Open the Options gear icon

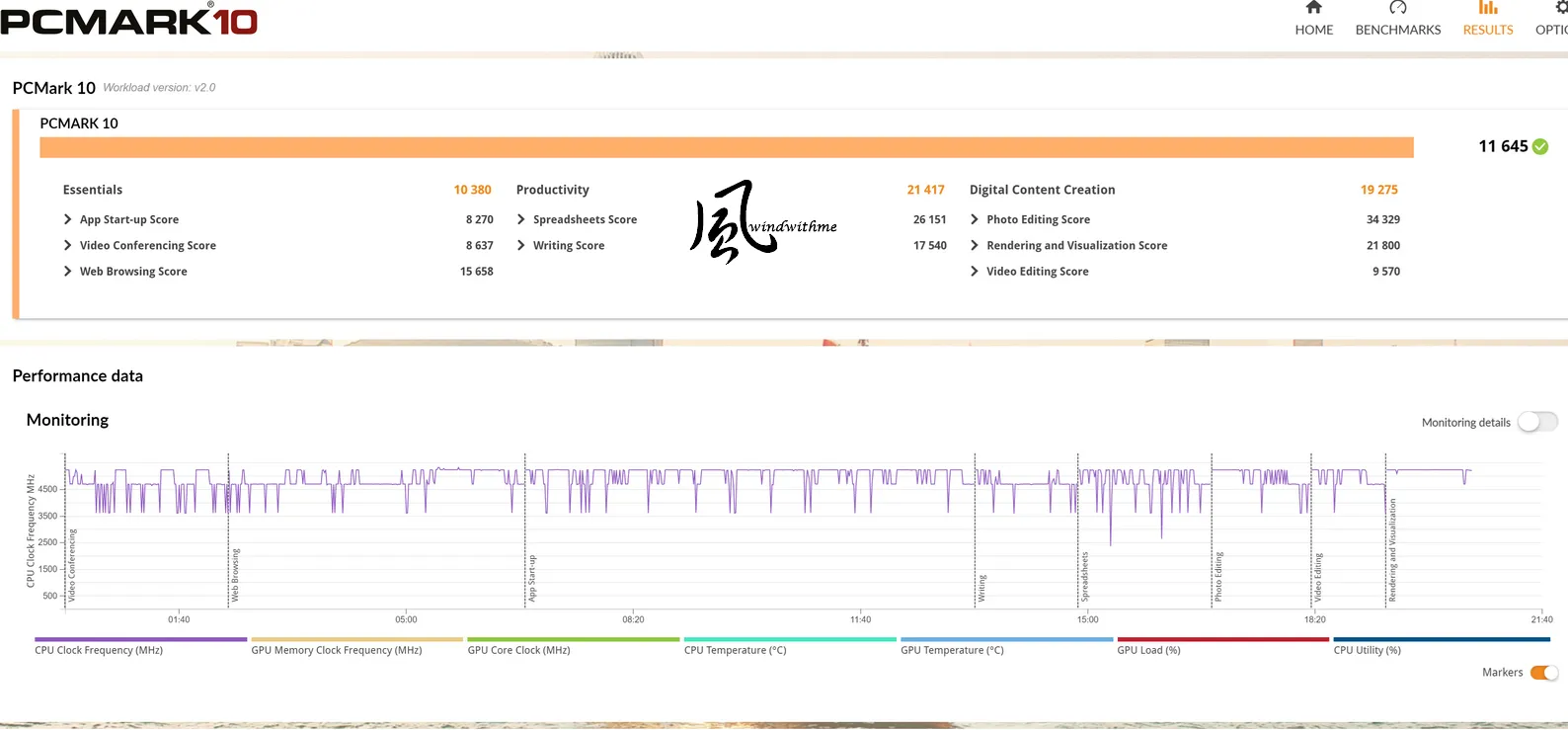click(x=1561, y=7)
